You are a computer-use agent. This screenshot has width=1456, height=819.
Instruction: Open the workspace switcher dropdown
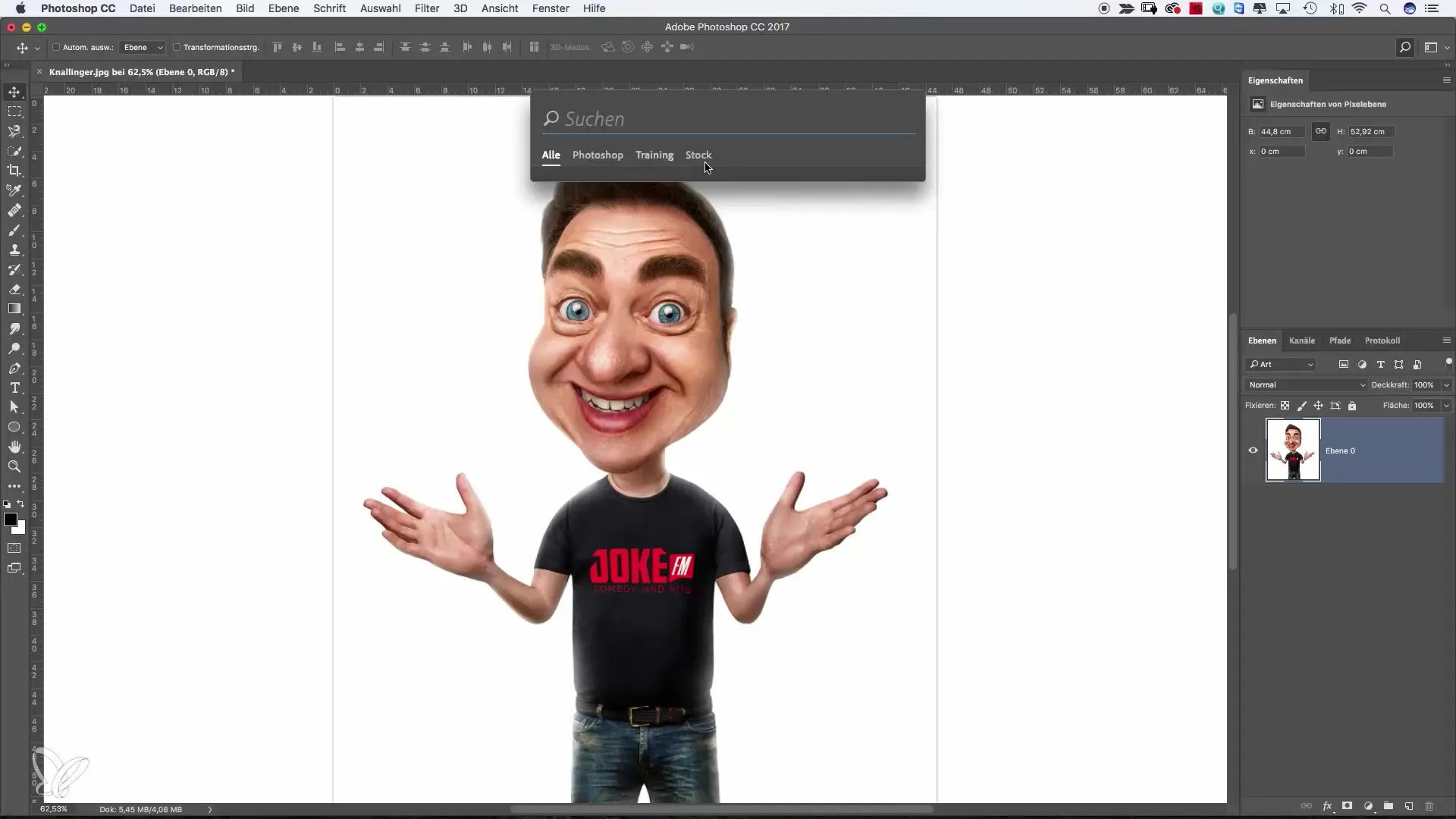click(x=1436, y=47)
